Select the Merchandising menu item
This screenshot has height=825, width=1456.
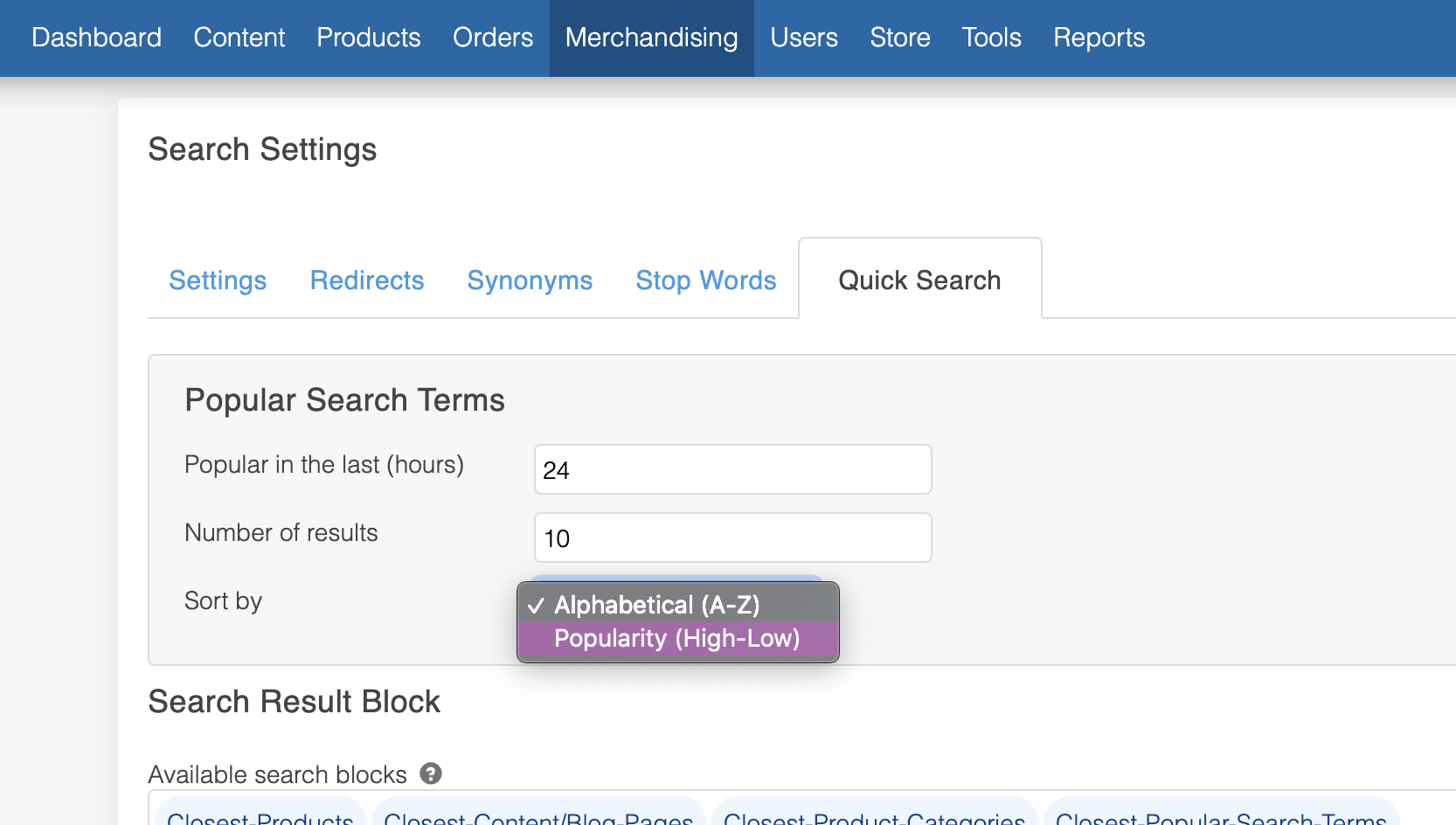point(651,38)
